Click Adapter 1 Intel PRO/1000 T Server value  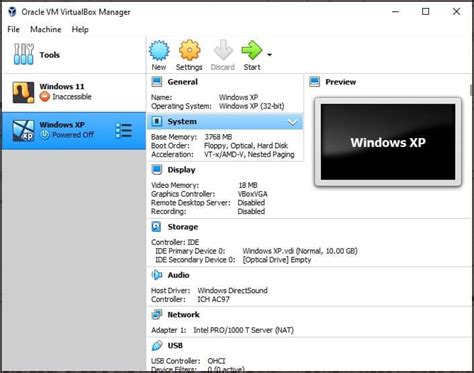(244, 330)
